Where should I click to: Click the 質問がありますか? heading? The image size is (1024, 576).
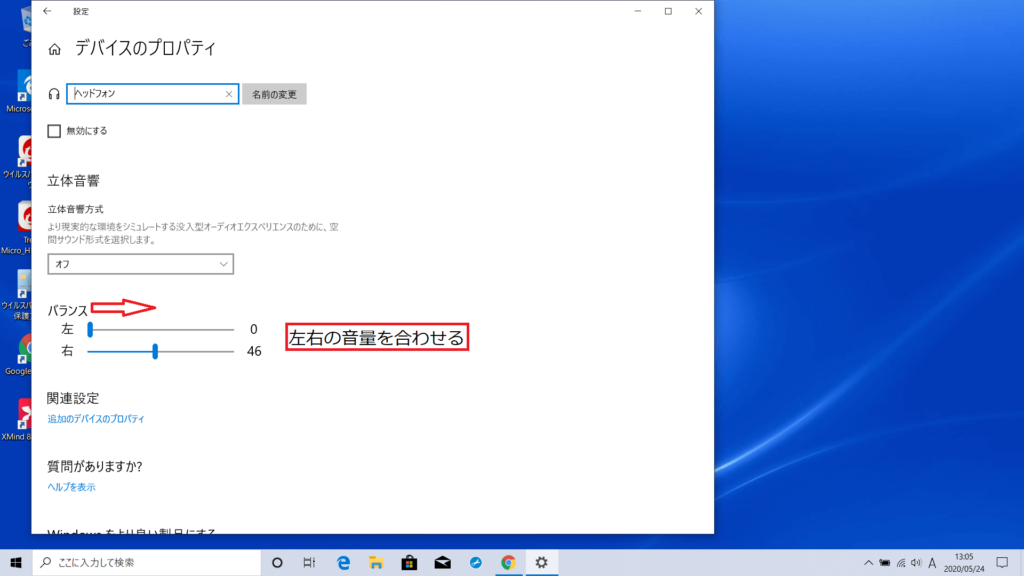pyautogui.click(x=95, y=466)
